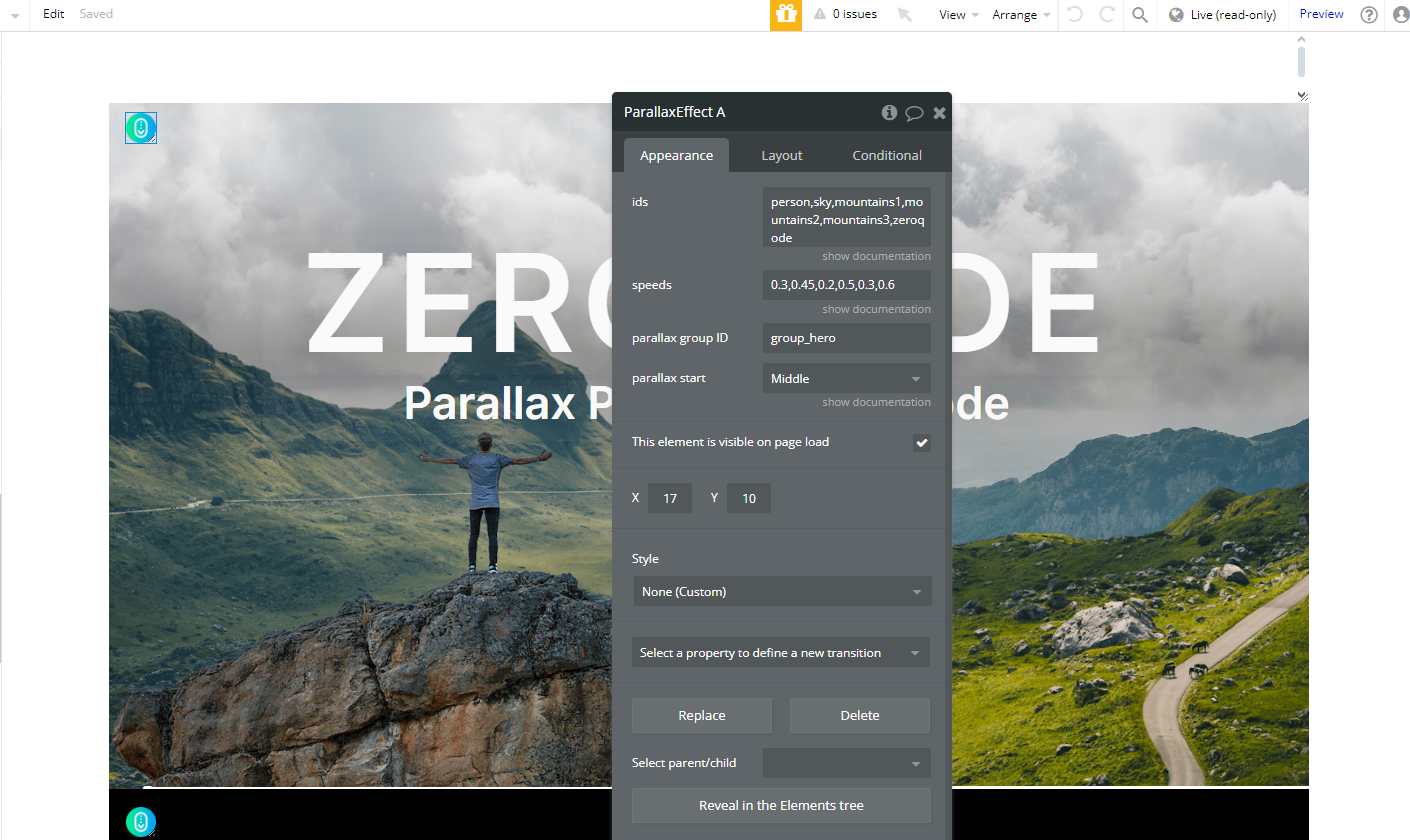Open the View menu

tap(958, 14)
